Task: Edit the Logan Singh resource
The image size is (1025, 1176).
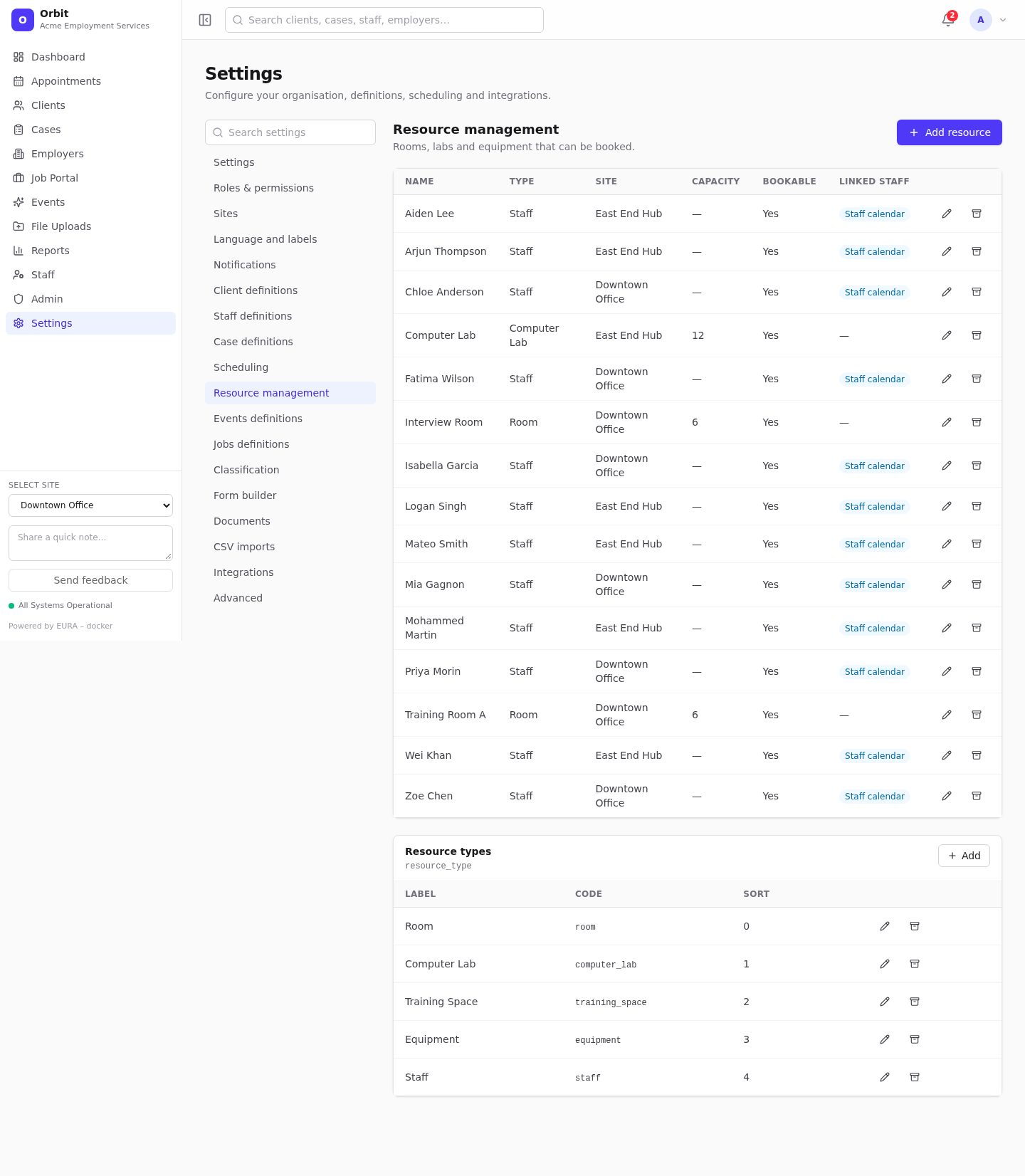Action: point(947,506)
